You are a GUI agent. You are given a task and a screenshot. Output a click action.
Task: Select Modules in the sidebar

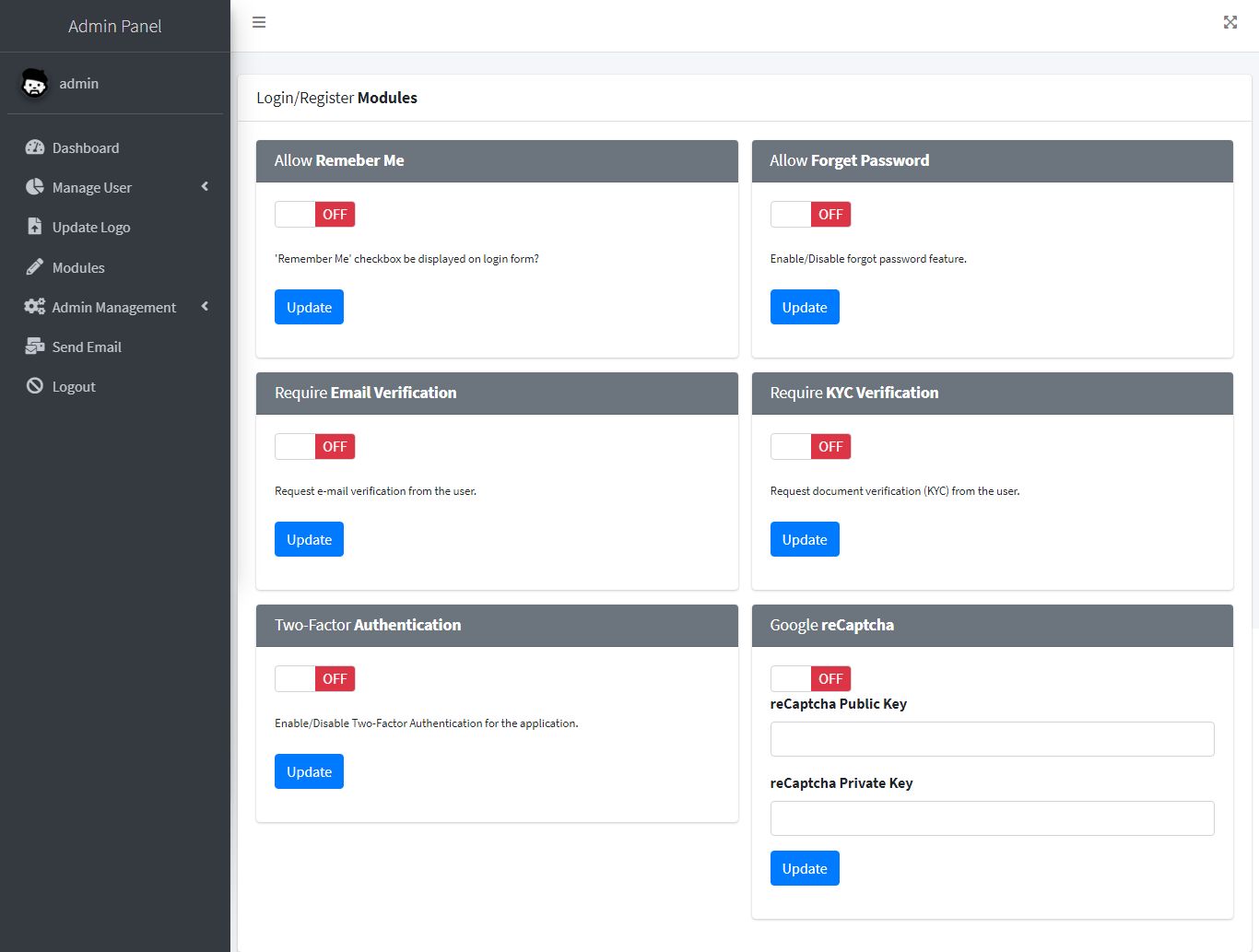pyautogui.click(x=115, y=267)
